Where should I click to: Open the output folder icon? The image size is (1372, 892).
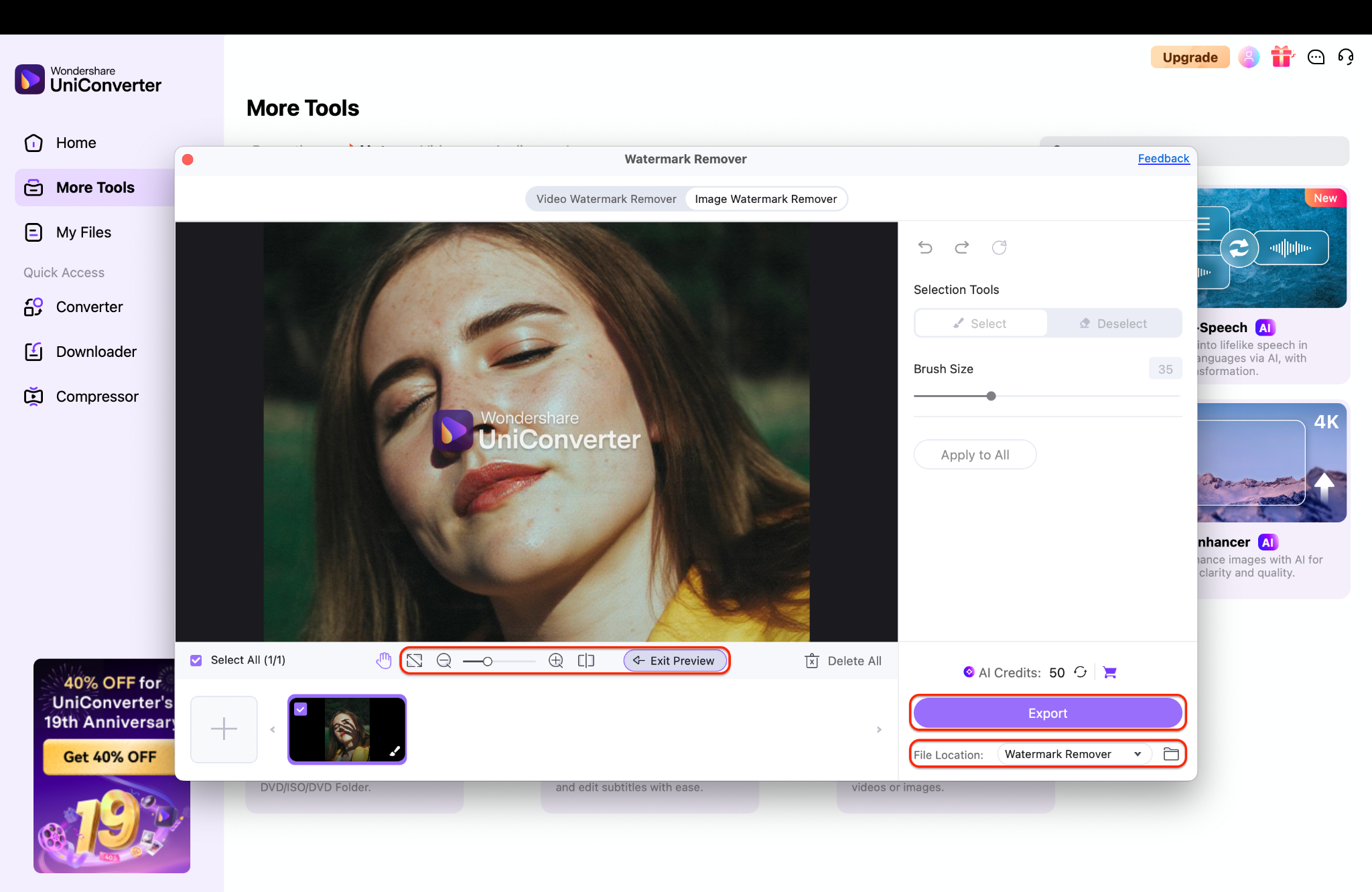(1171, 754)
